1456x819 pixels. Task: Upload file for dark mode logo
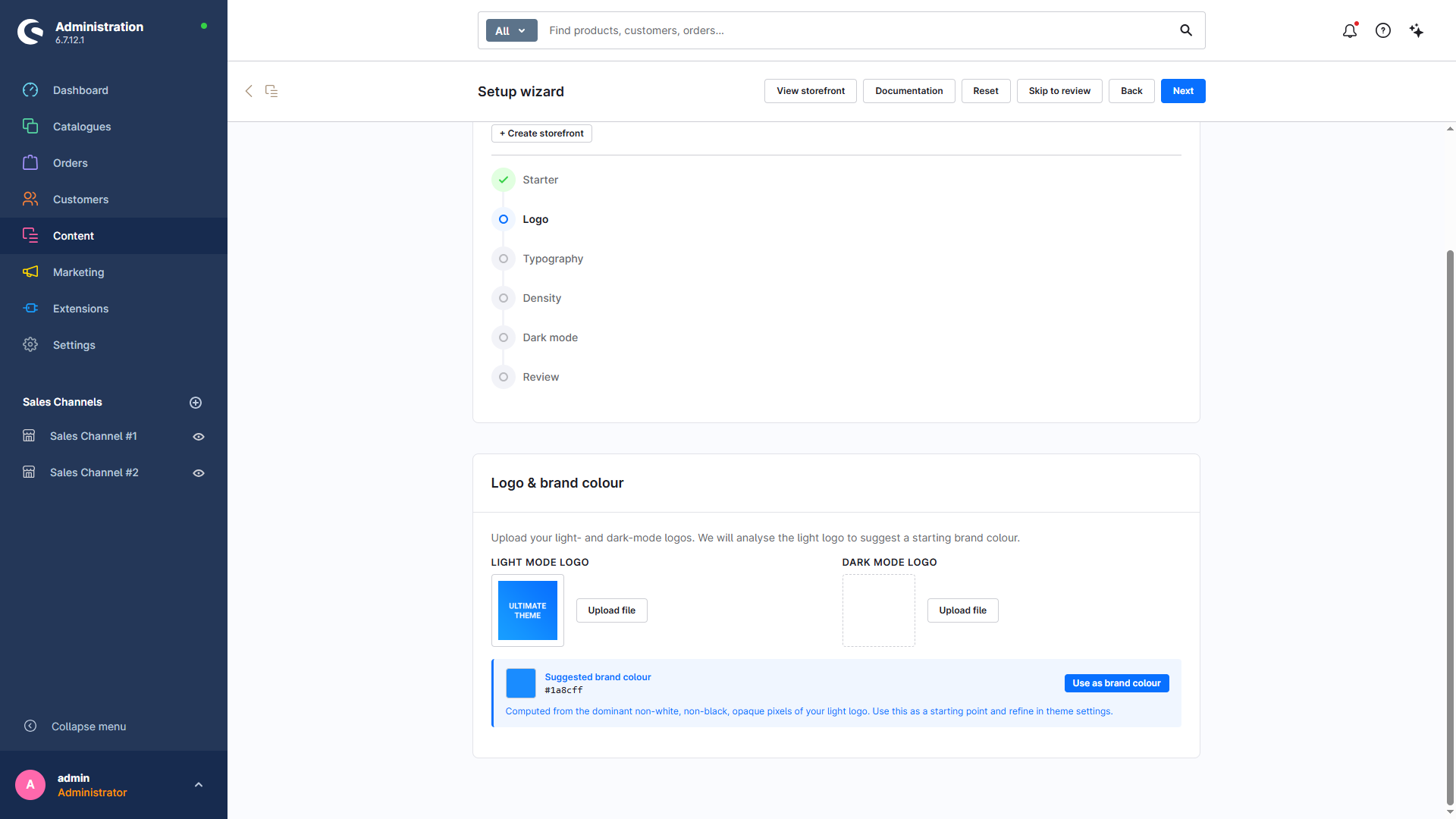coord(962,610)
